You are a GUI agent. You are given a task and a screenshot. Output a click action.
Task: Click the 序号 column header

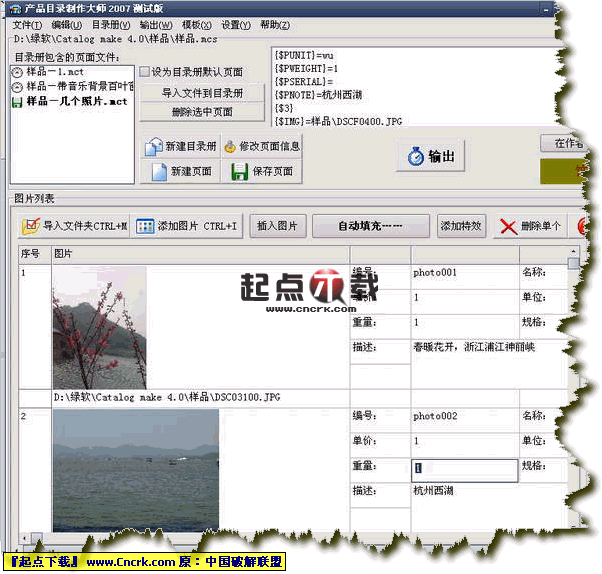(35, 254)
